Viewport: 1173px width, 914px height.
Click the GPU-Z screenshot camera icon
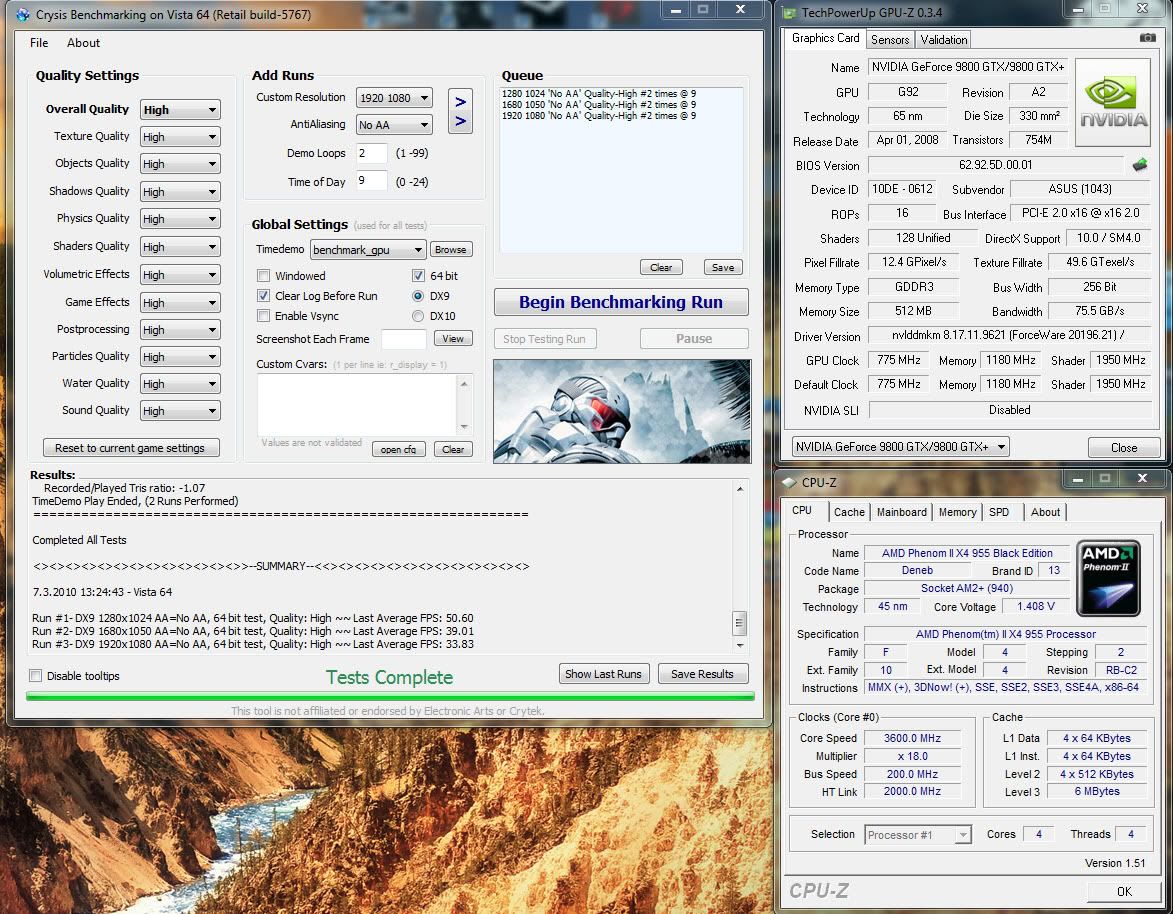point(1147,37)
